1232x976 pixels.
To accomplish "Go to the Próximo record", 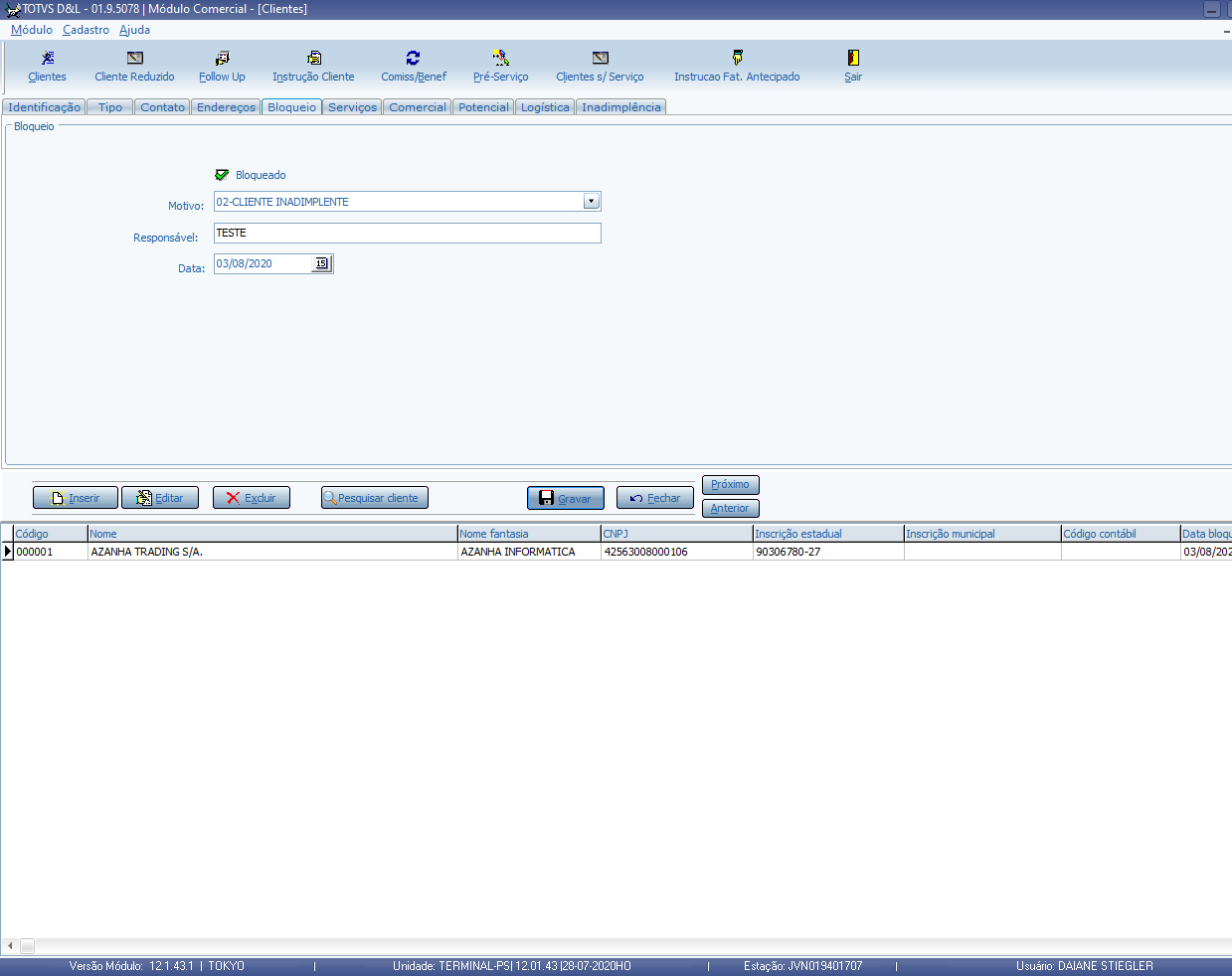I will click(730, 485).
